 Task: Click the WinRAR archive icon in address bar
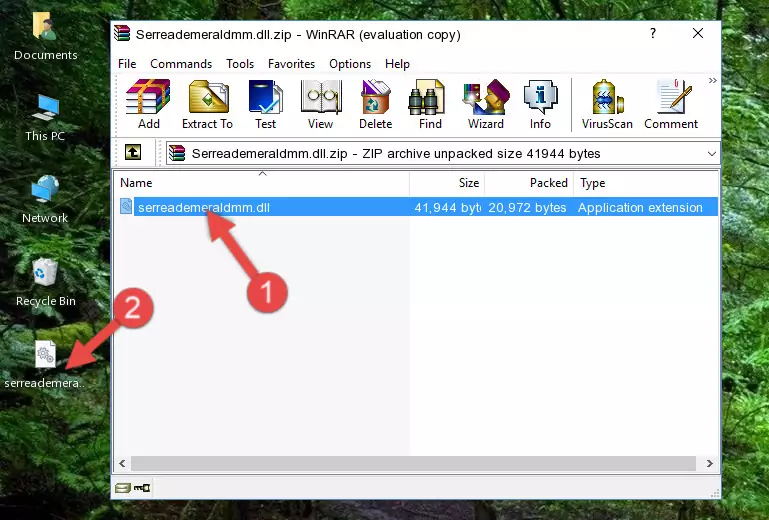[177, 153]
